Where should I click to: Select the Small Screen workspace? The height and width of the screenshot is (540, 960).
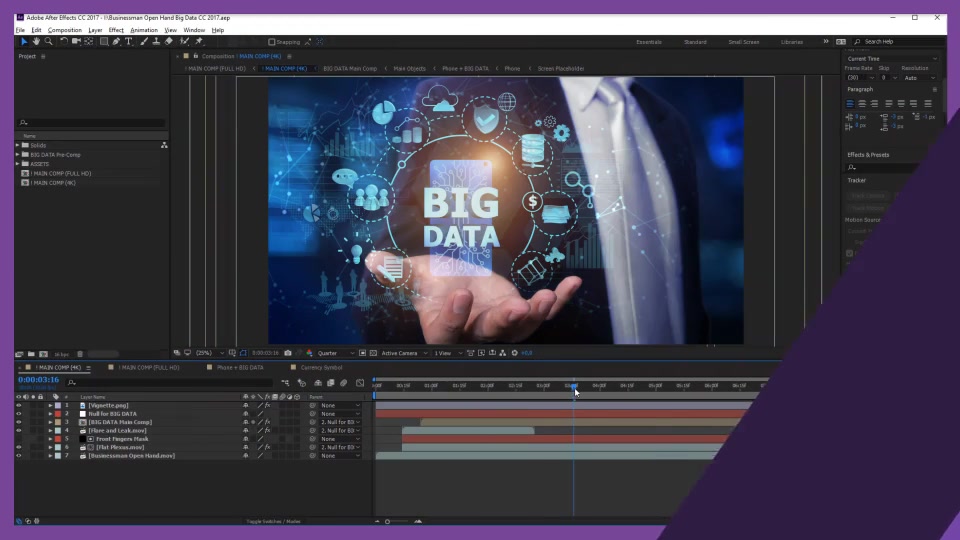[743, 42]
